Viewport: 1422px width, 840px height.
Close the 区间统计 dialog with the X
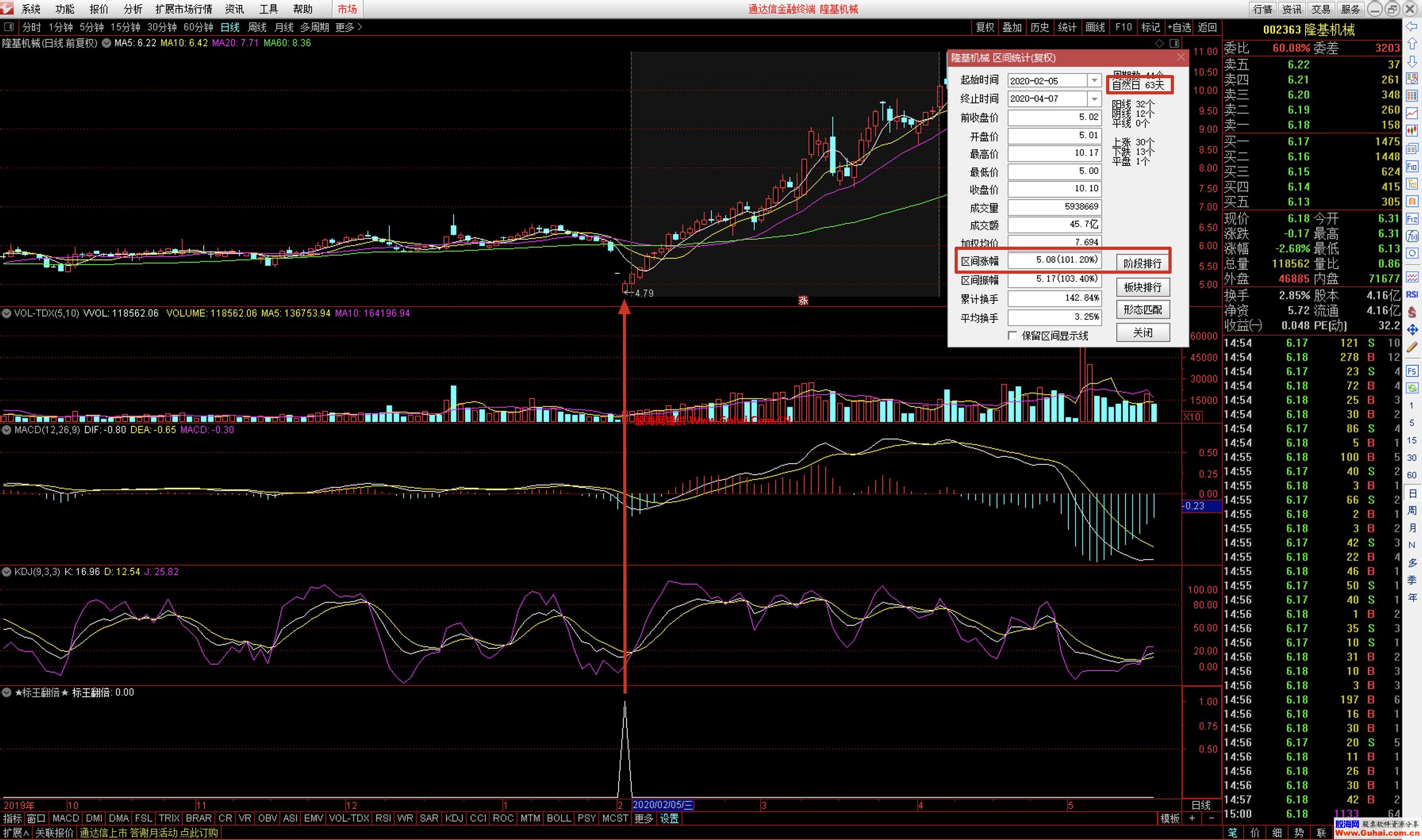pyautogui.click(x=1180, y=57)
